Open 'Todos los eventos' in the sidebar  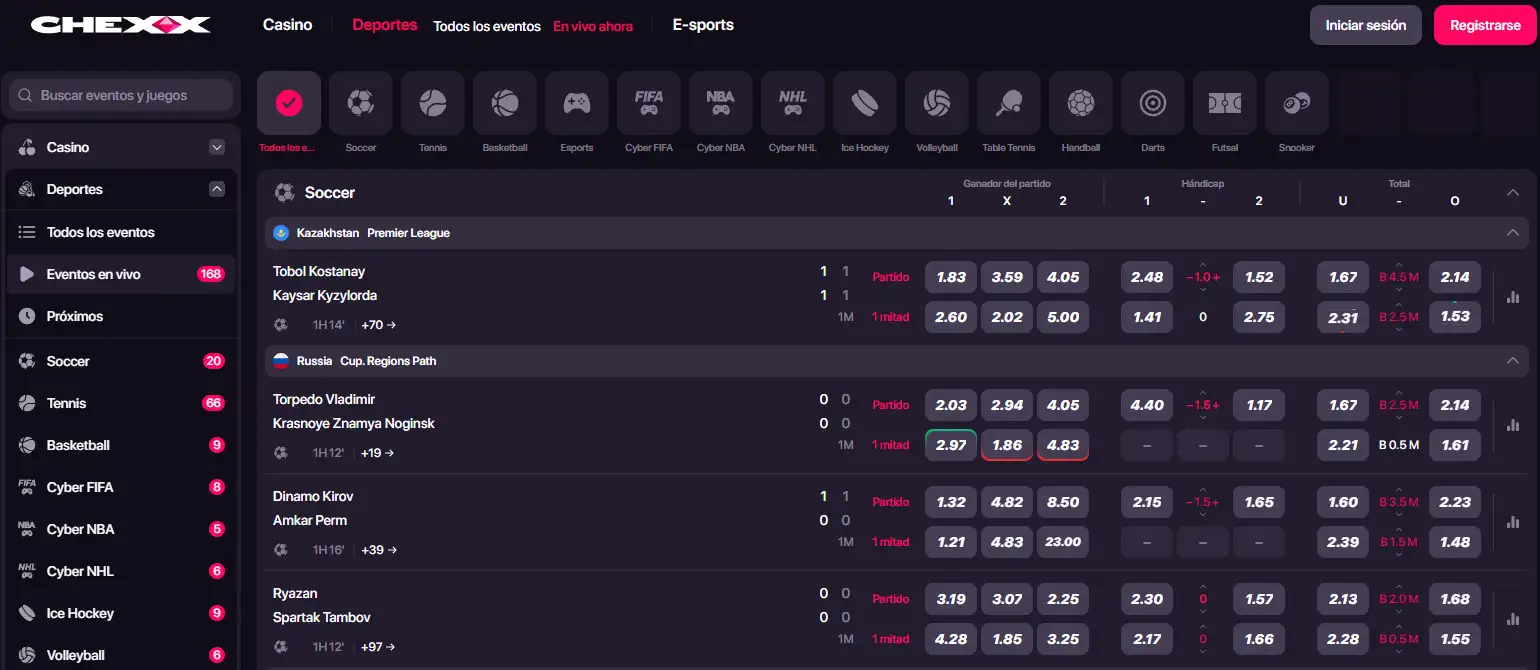point(121,232)
